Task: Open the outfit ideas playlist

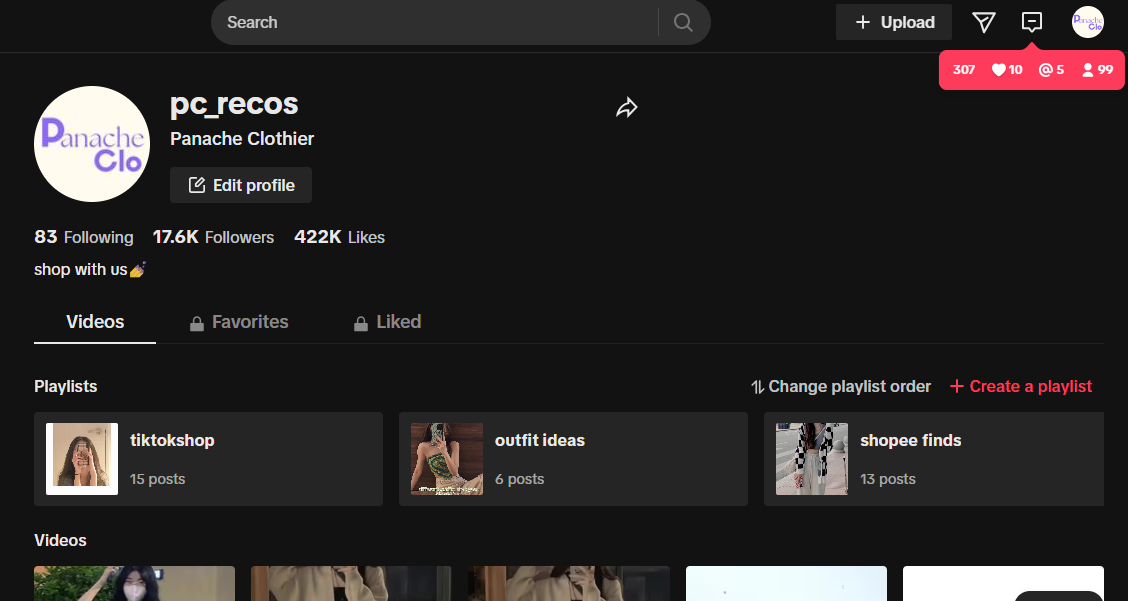Action: click(x=573, y=459)
